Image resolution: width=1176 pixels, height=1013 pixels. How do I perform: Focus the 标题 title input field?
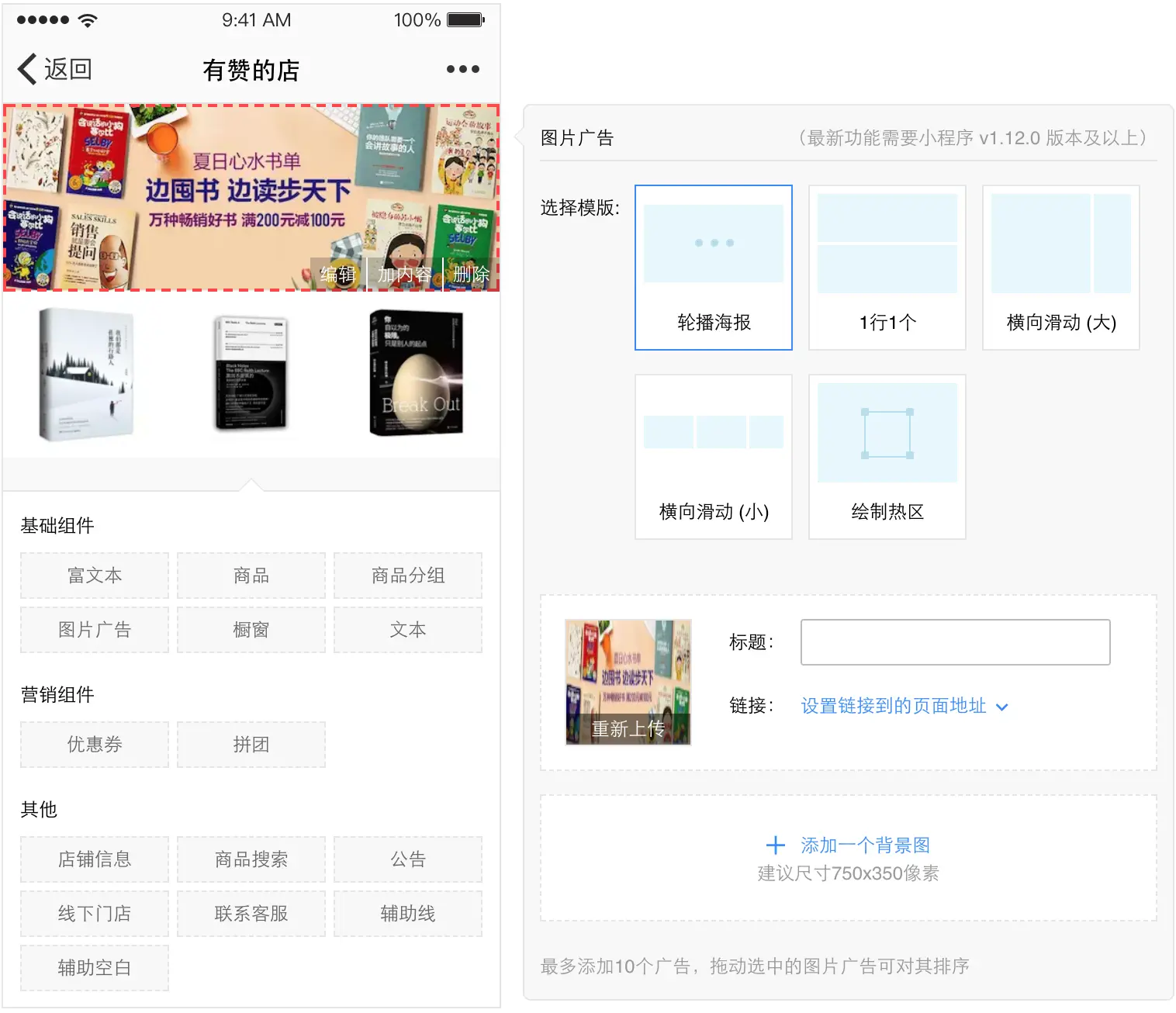(x=956, y=642)
